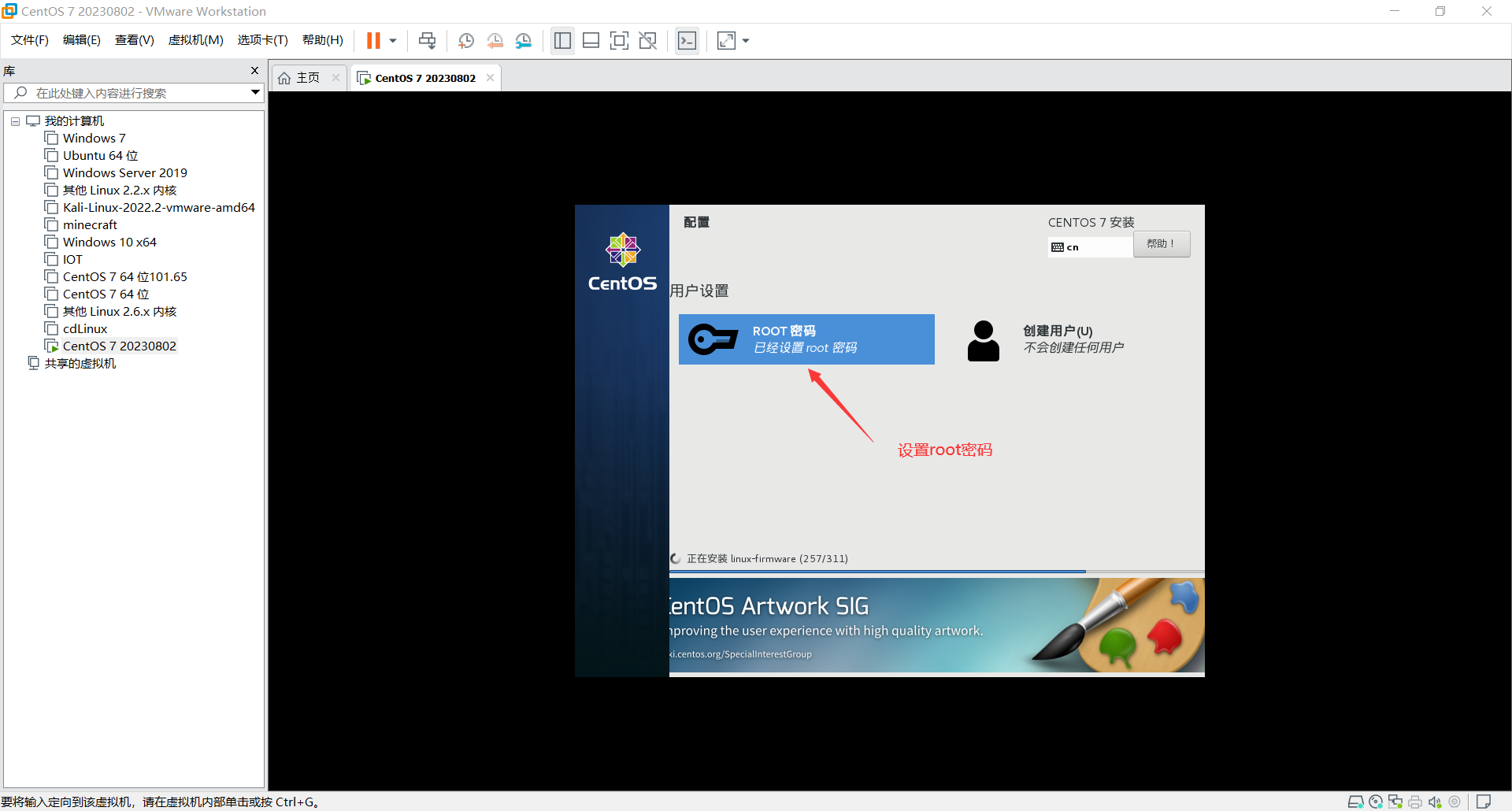1512x811 pixels.
Task: Open the 选项卡(T) menu
Action: tap(262, 40)
